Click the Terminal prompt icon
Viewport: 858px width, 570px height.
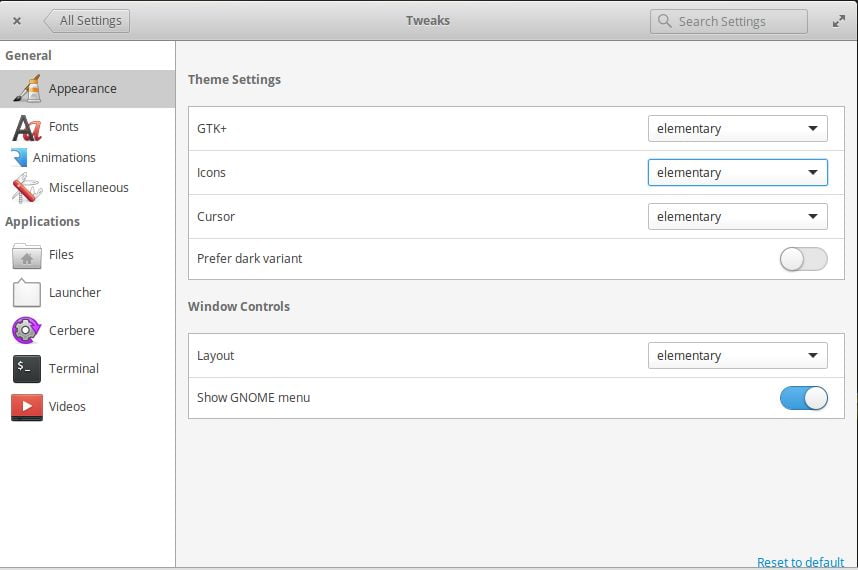27,369
